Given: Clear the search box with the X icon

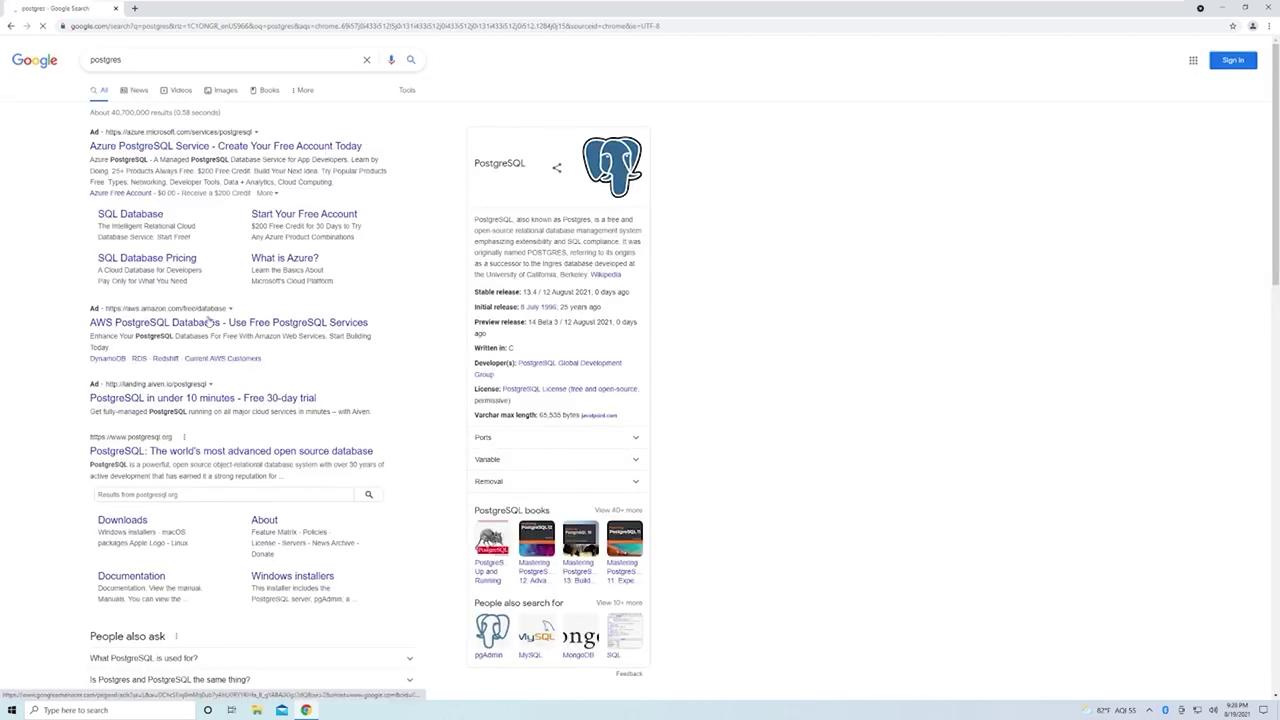Looking at the screenshot, I should 367,60.
